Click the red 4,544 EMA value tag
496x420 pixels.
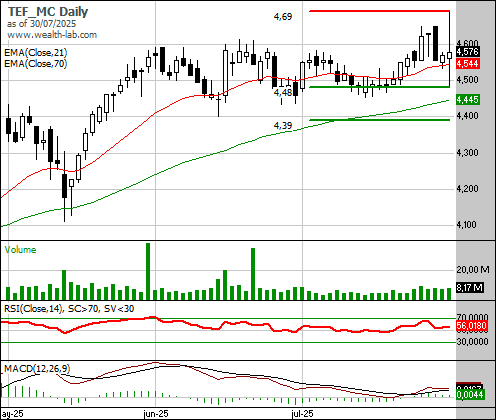[468, 63]
